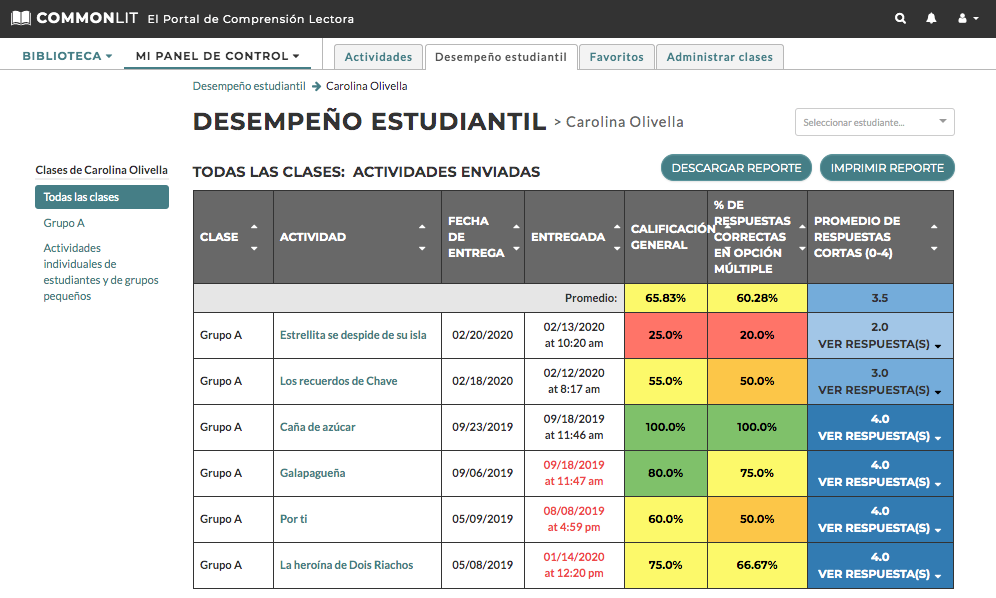Screen dimensions: 996x598
Task: Open activity Caña de azúcar
Action: tap(318, 427)
